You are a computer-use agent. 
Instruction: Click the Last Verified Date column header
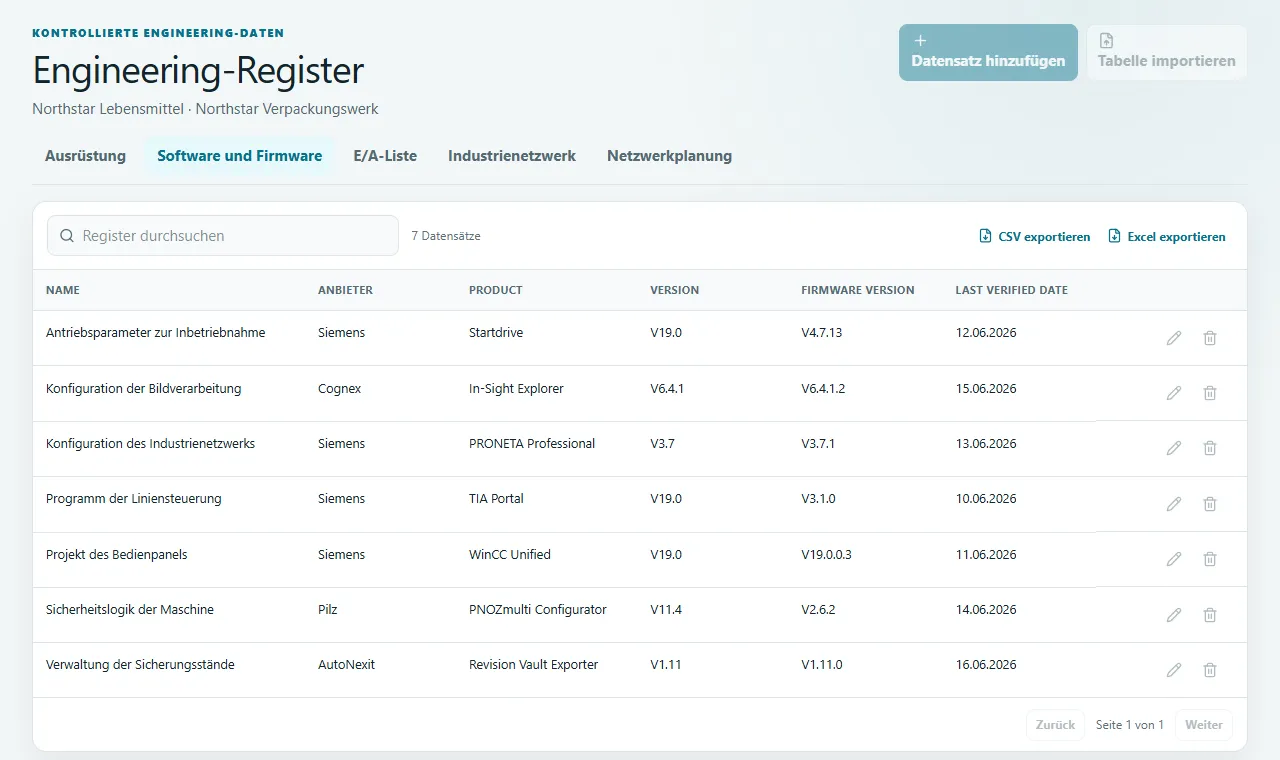pos(1012,290)
